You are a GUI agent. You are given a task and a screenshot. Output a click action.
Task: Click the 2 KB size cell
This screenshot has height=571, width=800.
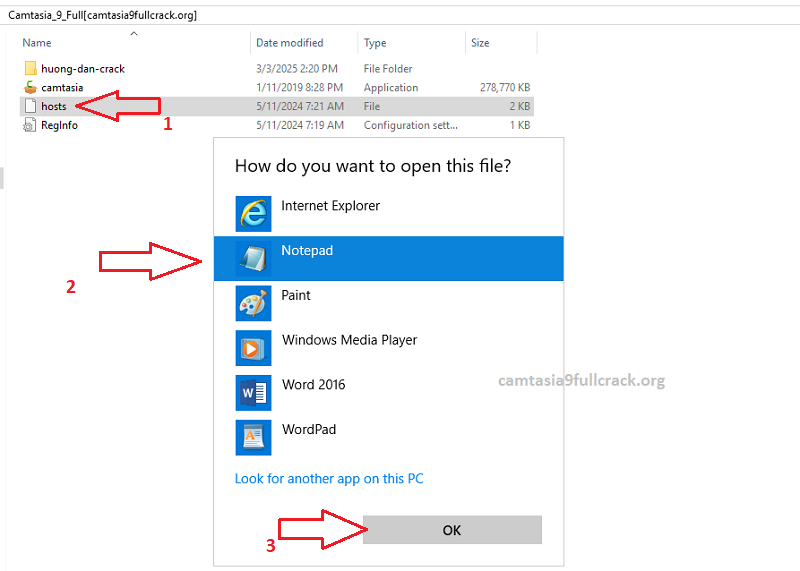click(520, 106)
